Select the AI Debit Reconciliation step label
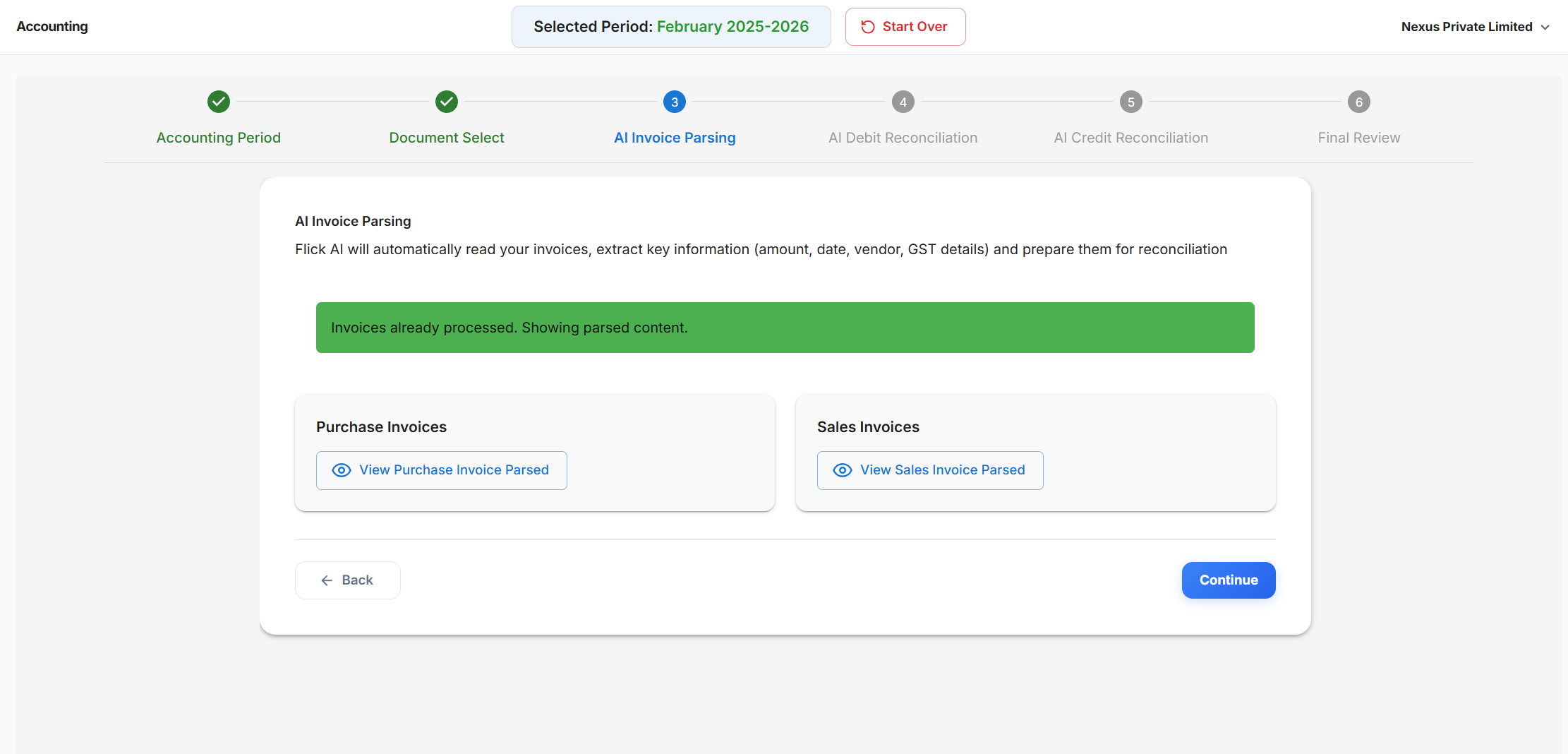The height and width of the screenshot is (754, 1568). pos(903,138)
